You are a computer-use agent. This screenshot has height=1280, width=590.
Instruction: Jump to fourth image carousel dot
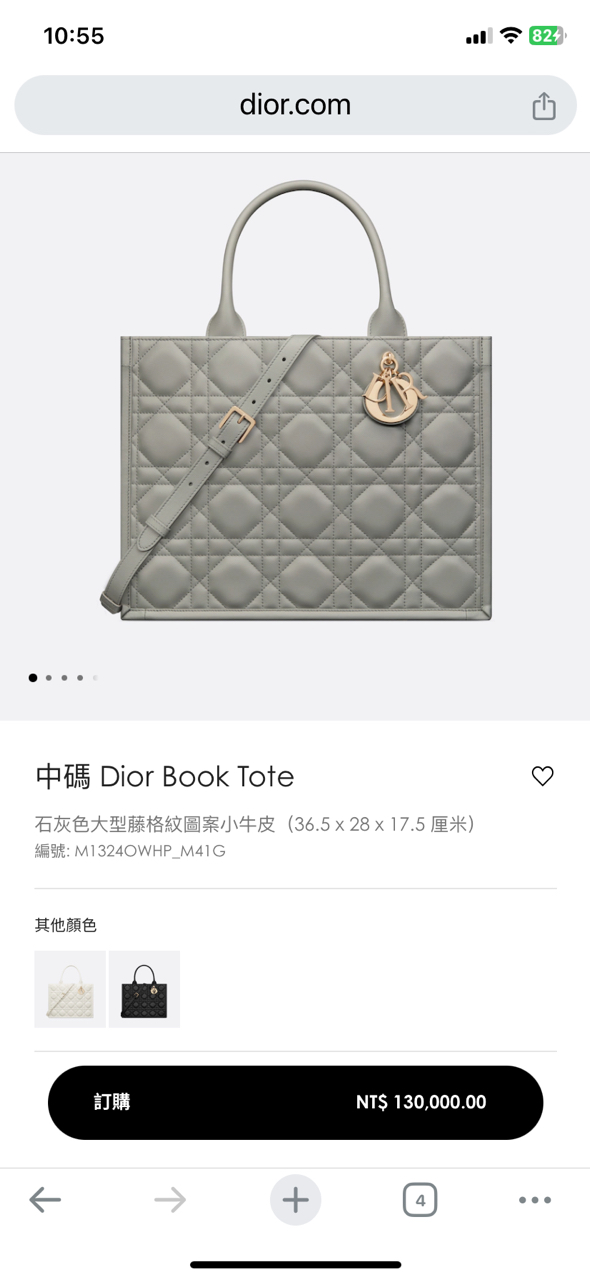(80, 678)
